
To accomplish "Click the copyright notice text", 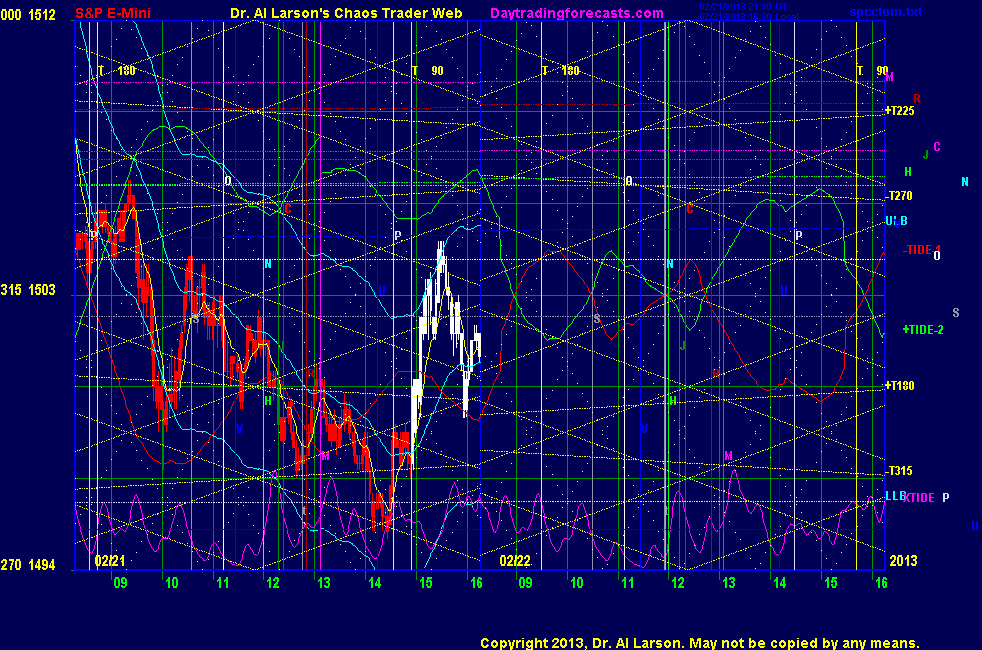I will point(700,643).
